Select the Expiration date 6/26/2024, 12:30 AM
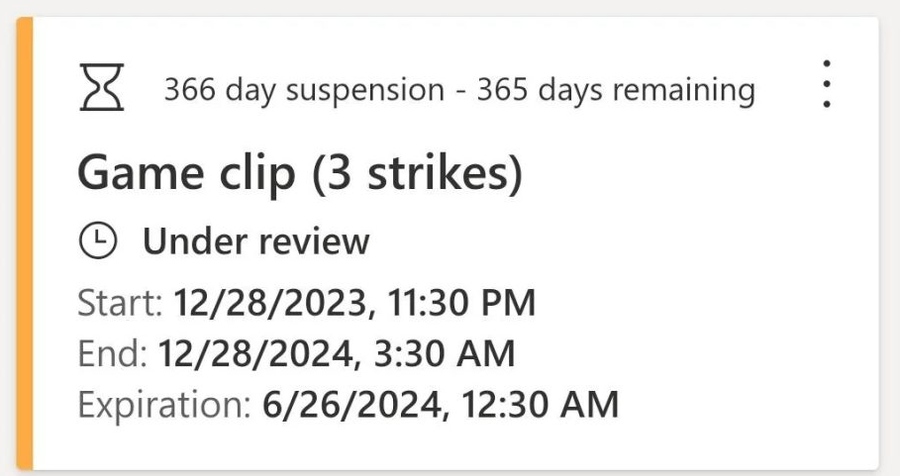This screenshot has width=900, height=476. click(441, 405)
